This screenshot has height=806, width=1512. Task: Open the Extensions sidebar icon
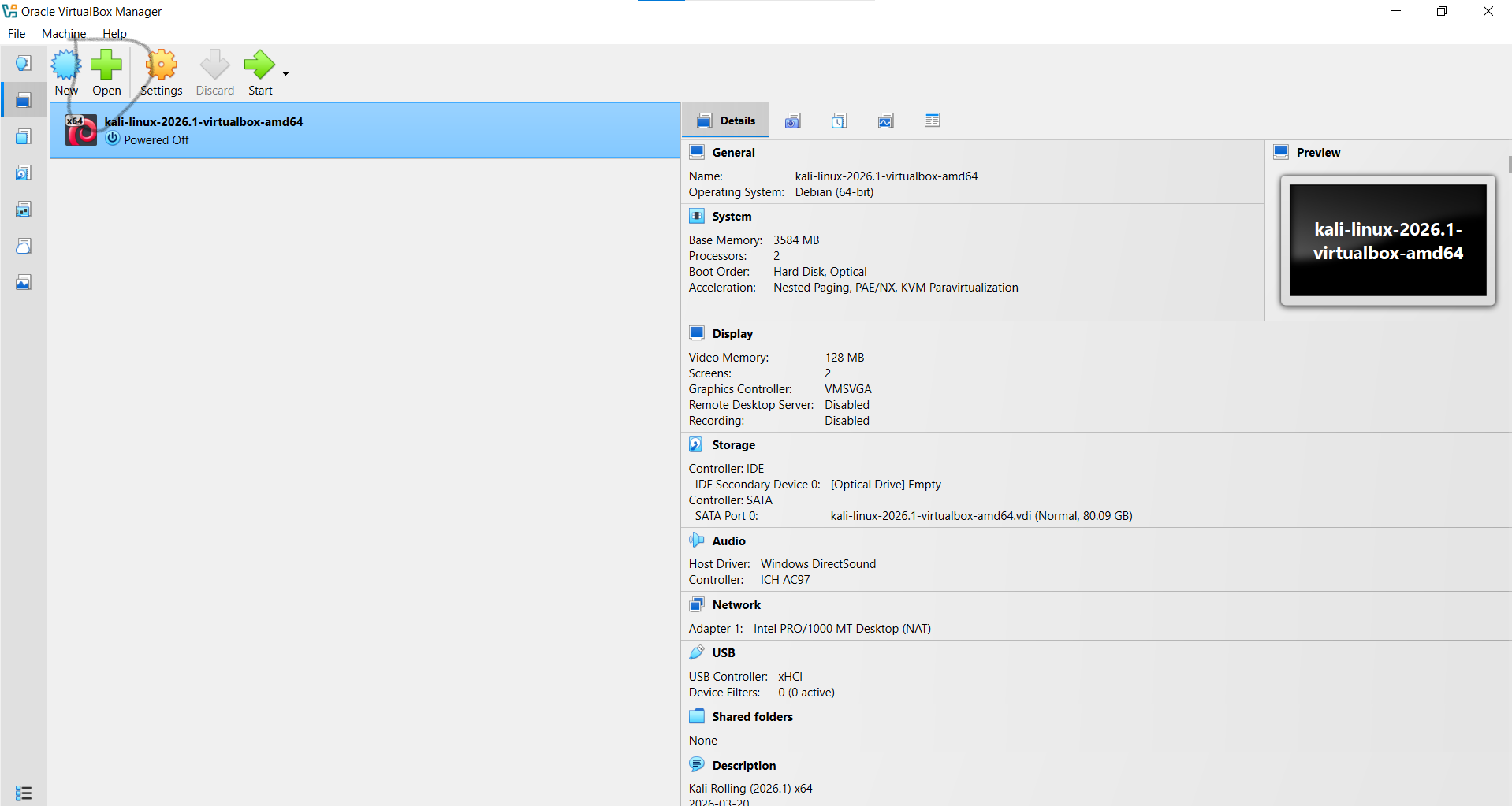(24, 136)
